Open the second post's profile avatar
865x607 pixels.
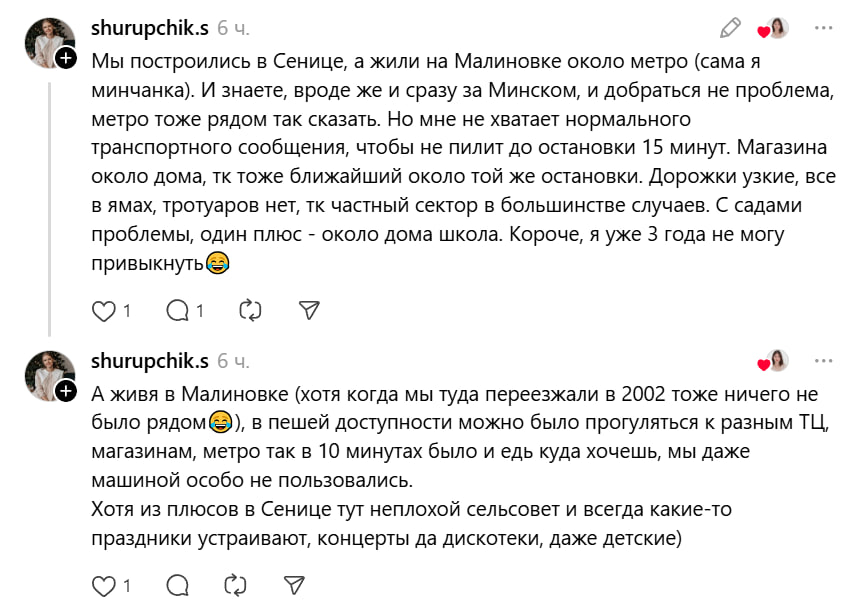(x=49, y=374)
